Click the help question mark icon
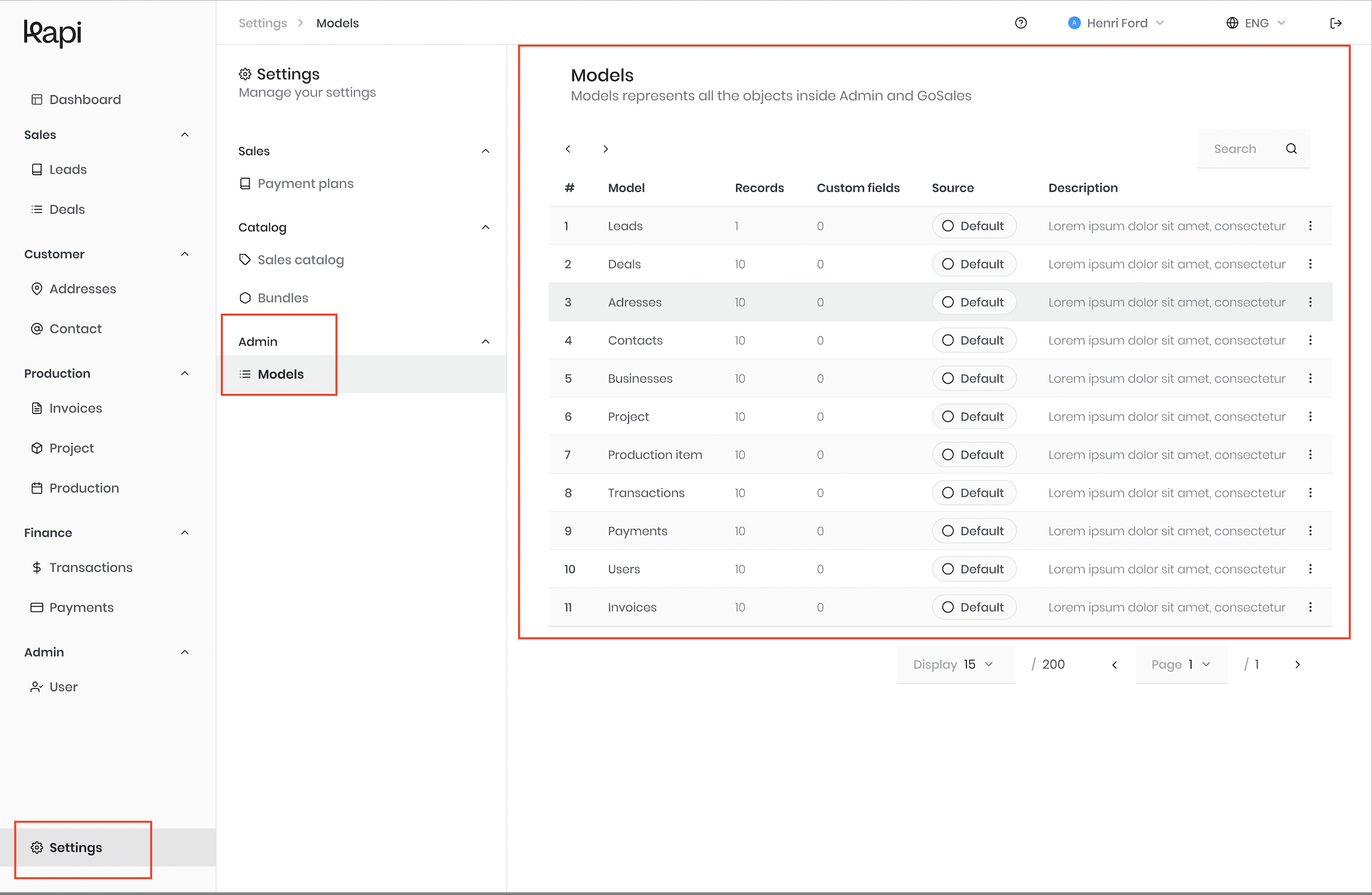The height and width of the screenshot is (895, 1372). [x=1021, y=23]
